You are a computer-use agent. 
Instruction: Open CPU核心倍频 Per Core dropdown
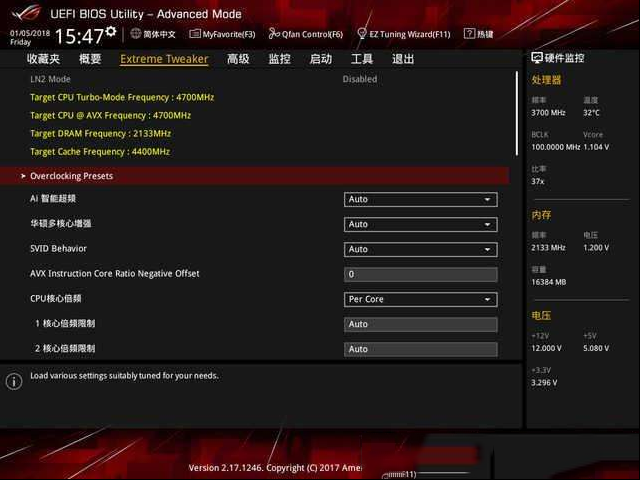[421, 299]
